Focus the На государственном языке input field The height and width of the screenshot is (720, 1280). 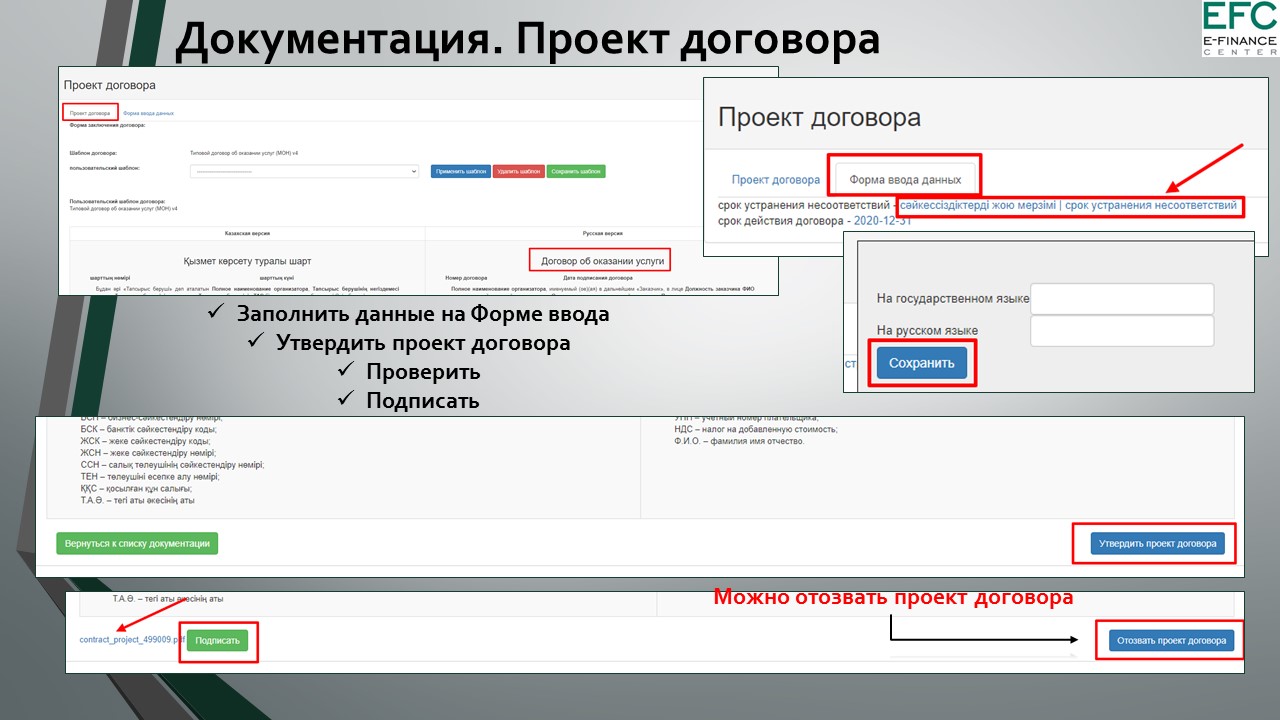[x=1122, y=298]
